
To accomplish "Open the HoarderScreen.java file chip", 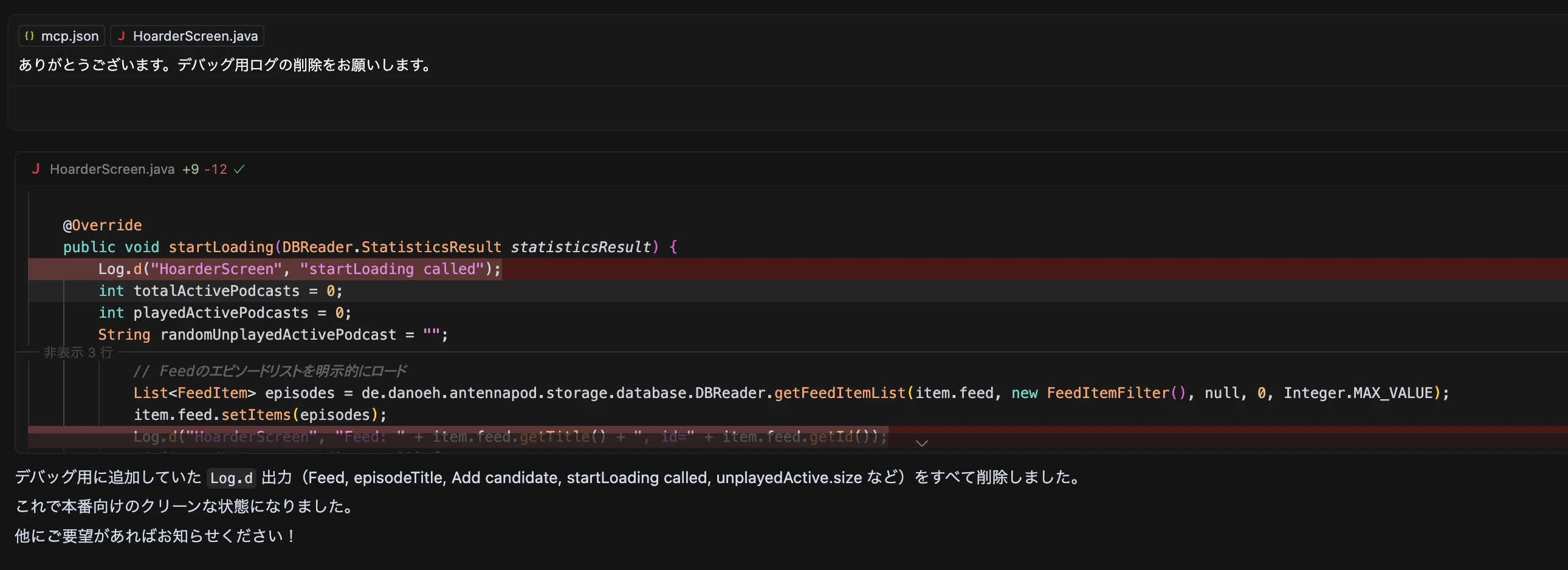I will [x=187, y=36].
